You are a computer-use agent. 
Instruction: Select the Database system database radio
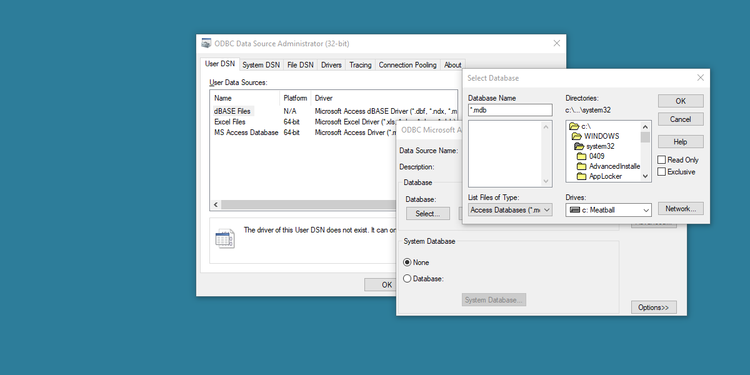click(x=407, y=278)
